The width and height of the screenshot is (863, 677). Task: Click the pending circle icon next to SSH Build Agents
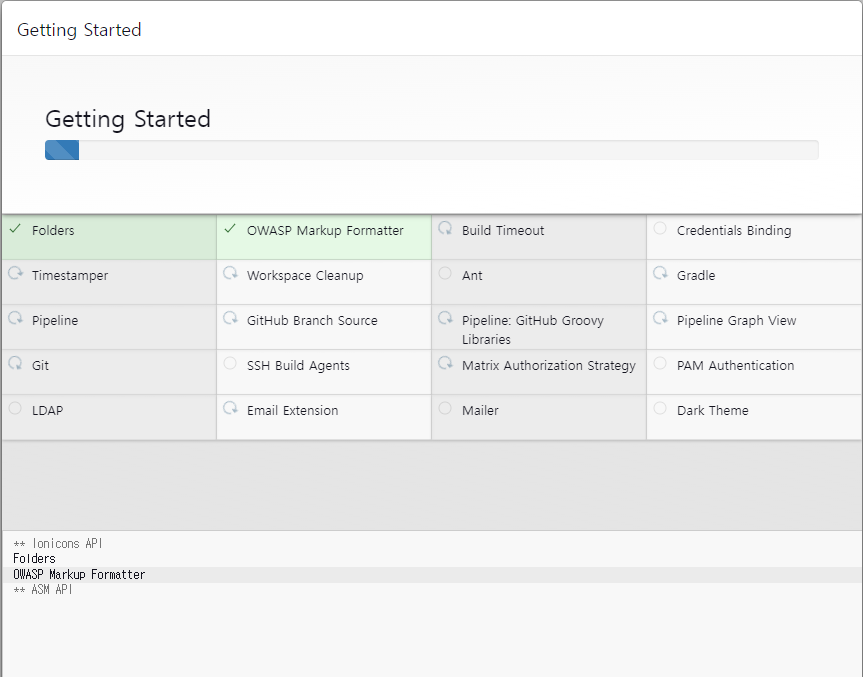point(230,363)
